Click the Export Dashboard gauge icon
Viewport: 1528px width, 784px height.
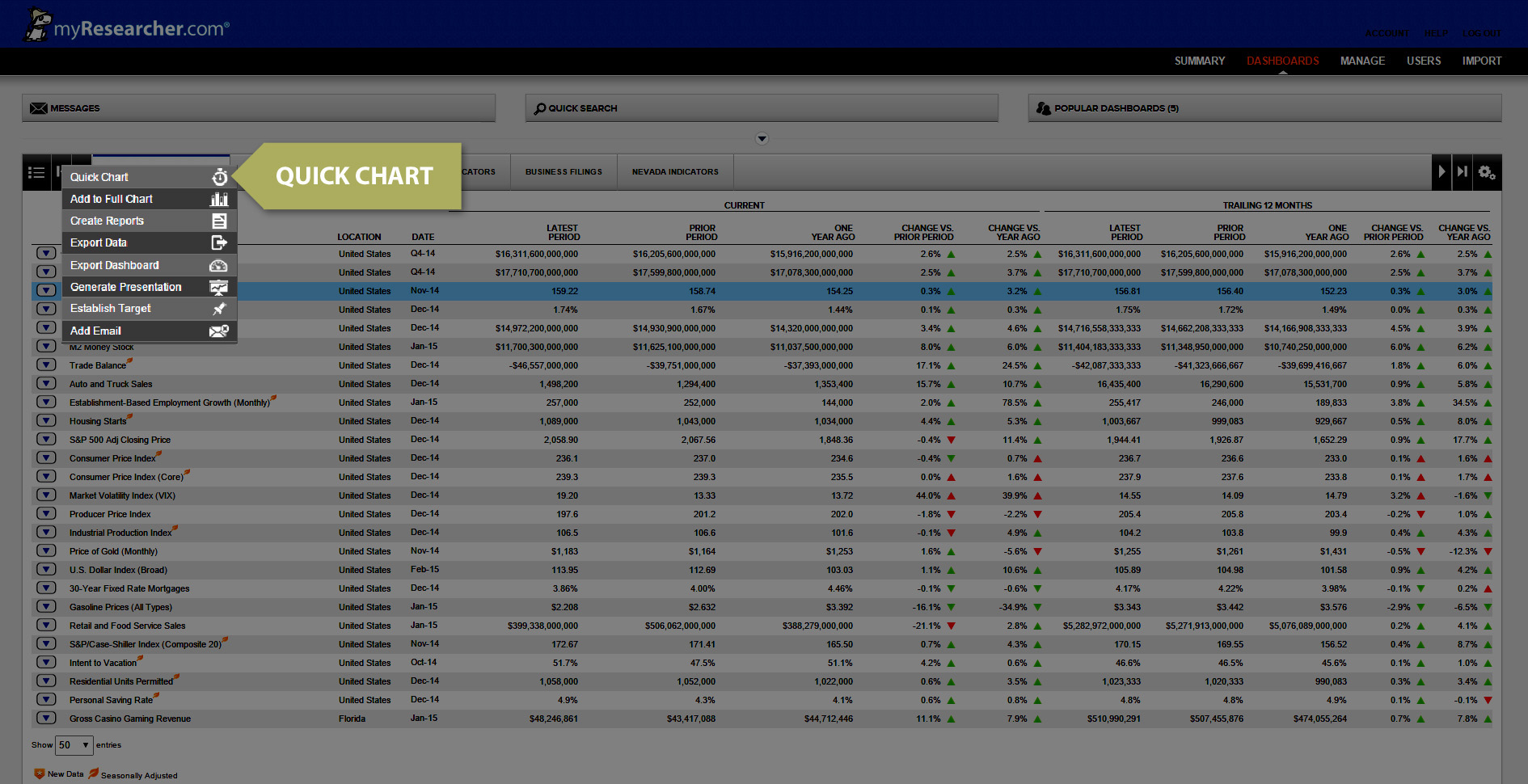click(218, 265)
